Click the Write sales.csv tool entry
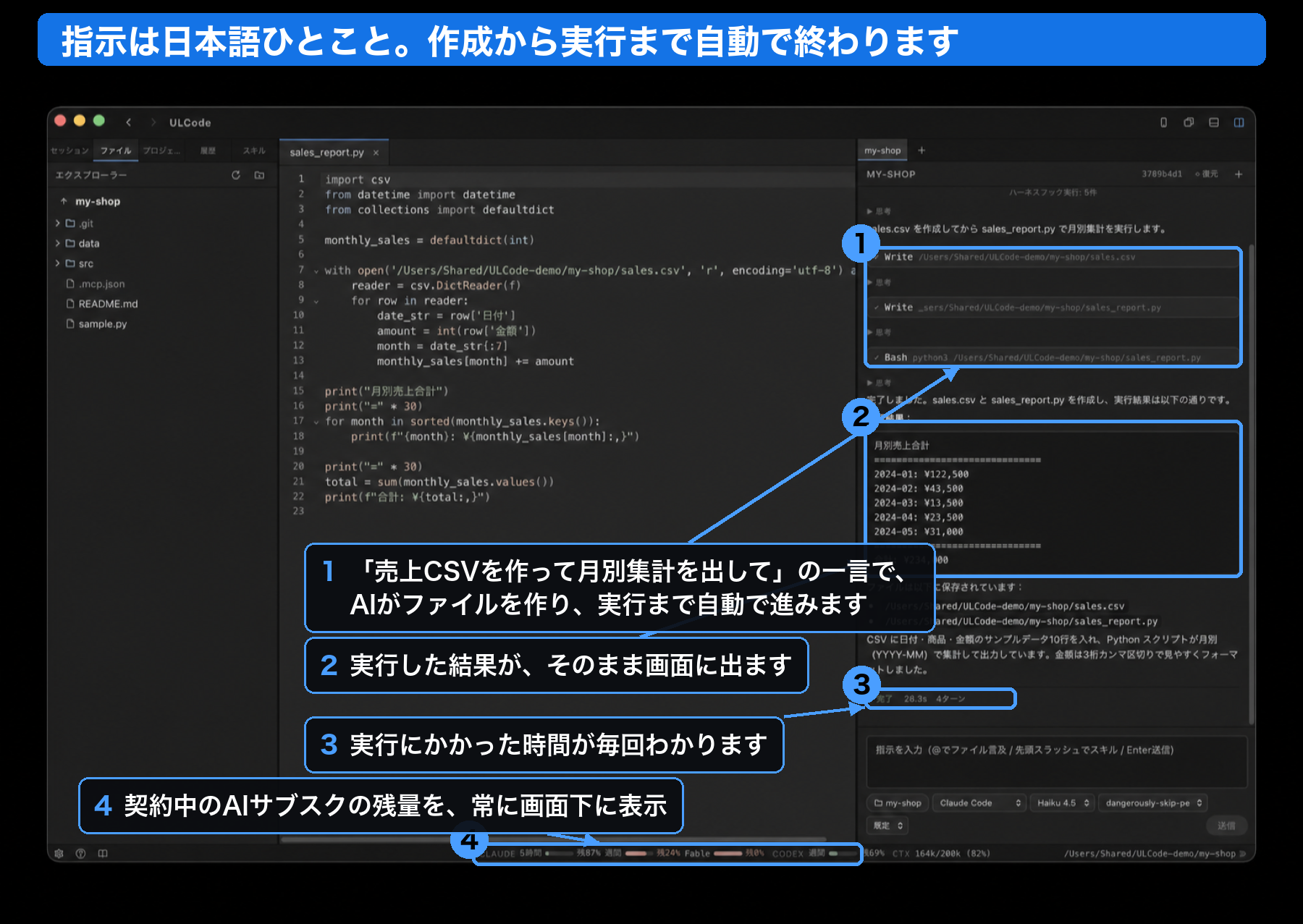Viewport: 1303px width, 924px height. [x=1053, y=257]
